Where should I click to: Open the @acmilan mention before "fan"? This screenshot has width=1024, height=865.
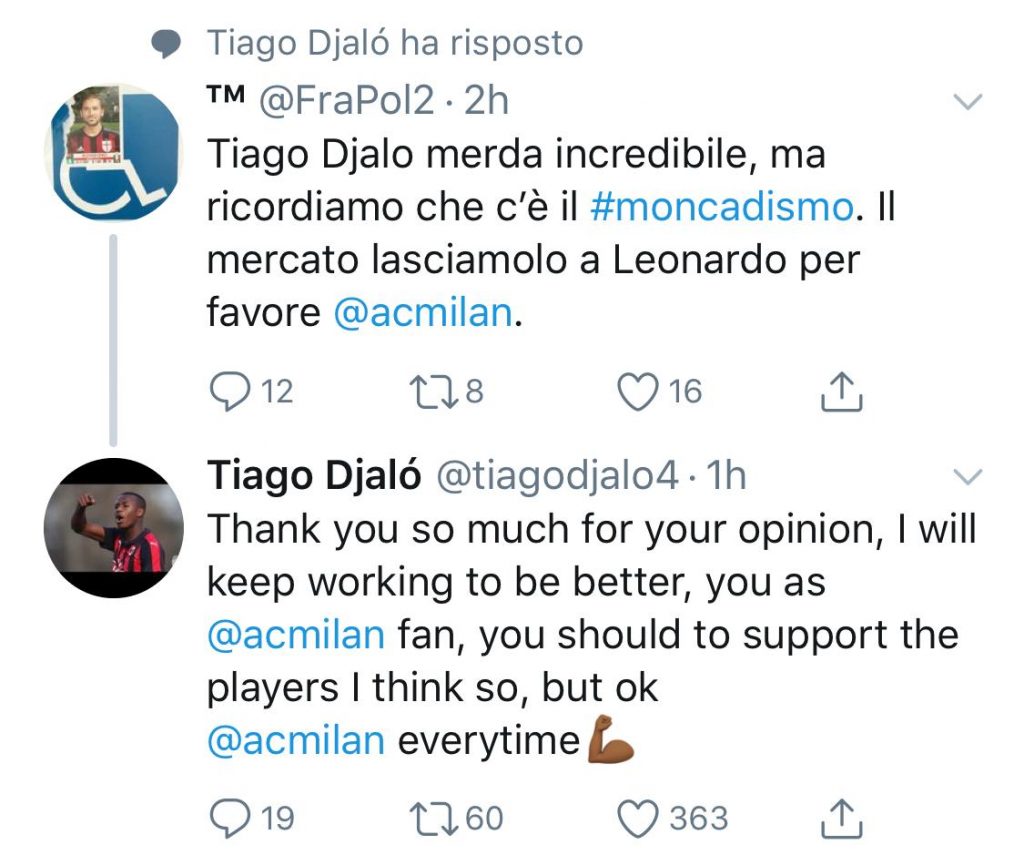[295, 635]
